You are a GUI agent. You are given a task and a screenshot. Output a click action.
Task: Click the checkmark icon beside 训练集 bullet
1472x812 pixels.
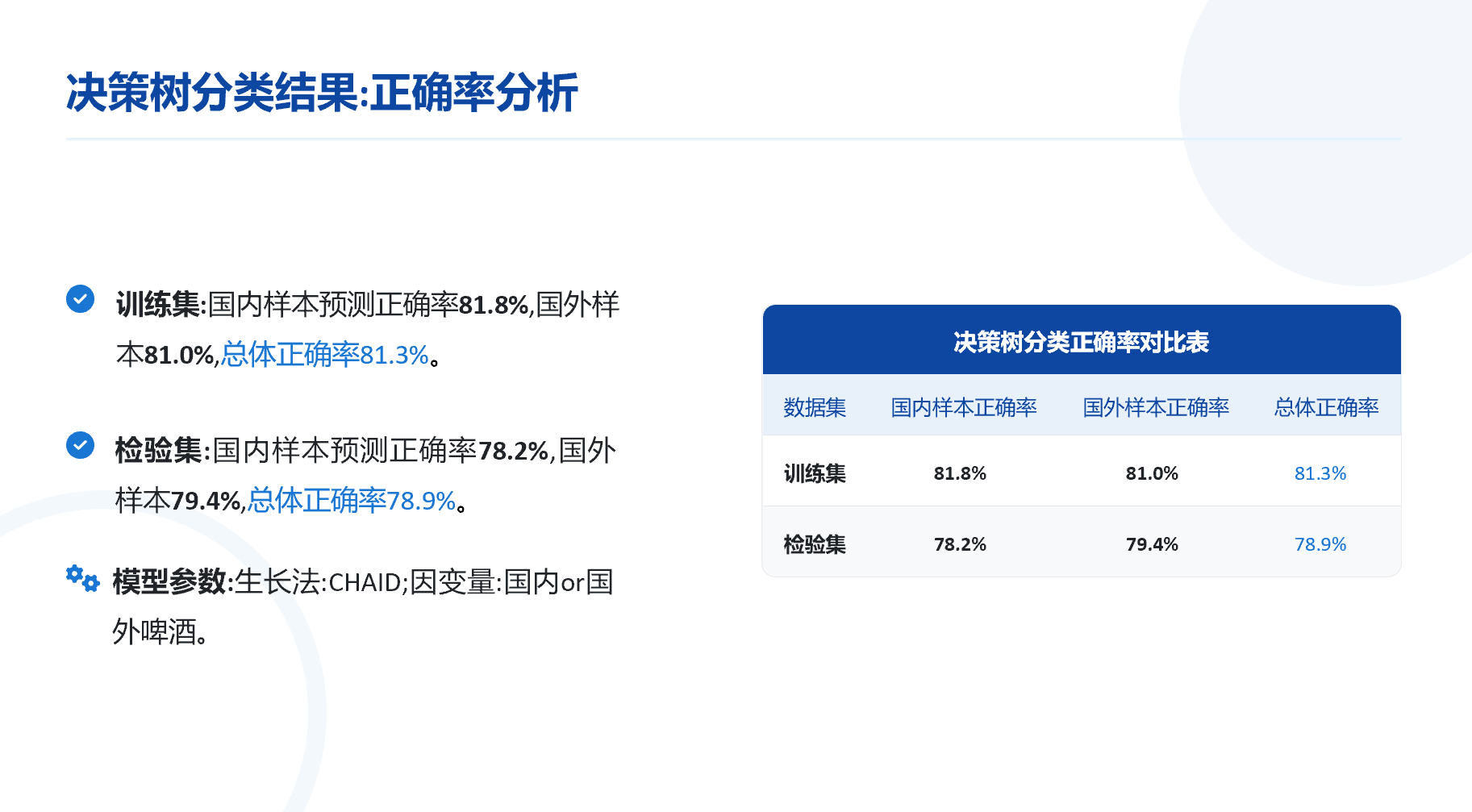click(80, 299)
